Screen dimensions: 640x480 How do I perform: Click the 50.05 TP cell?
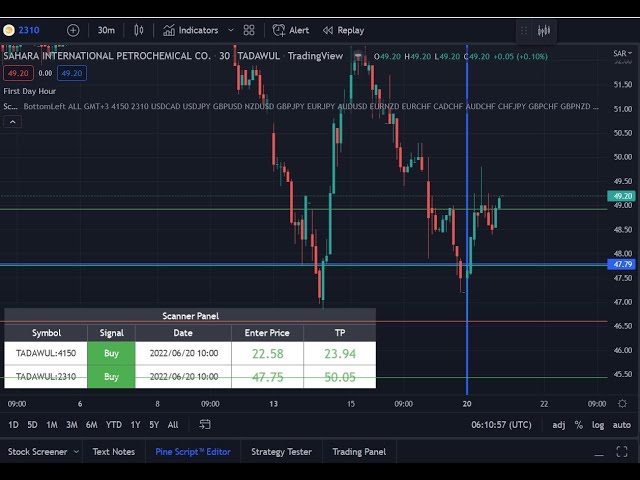pyautogui.click(x=340, y=377)
